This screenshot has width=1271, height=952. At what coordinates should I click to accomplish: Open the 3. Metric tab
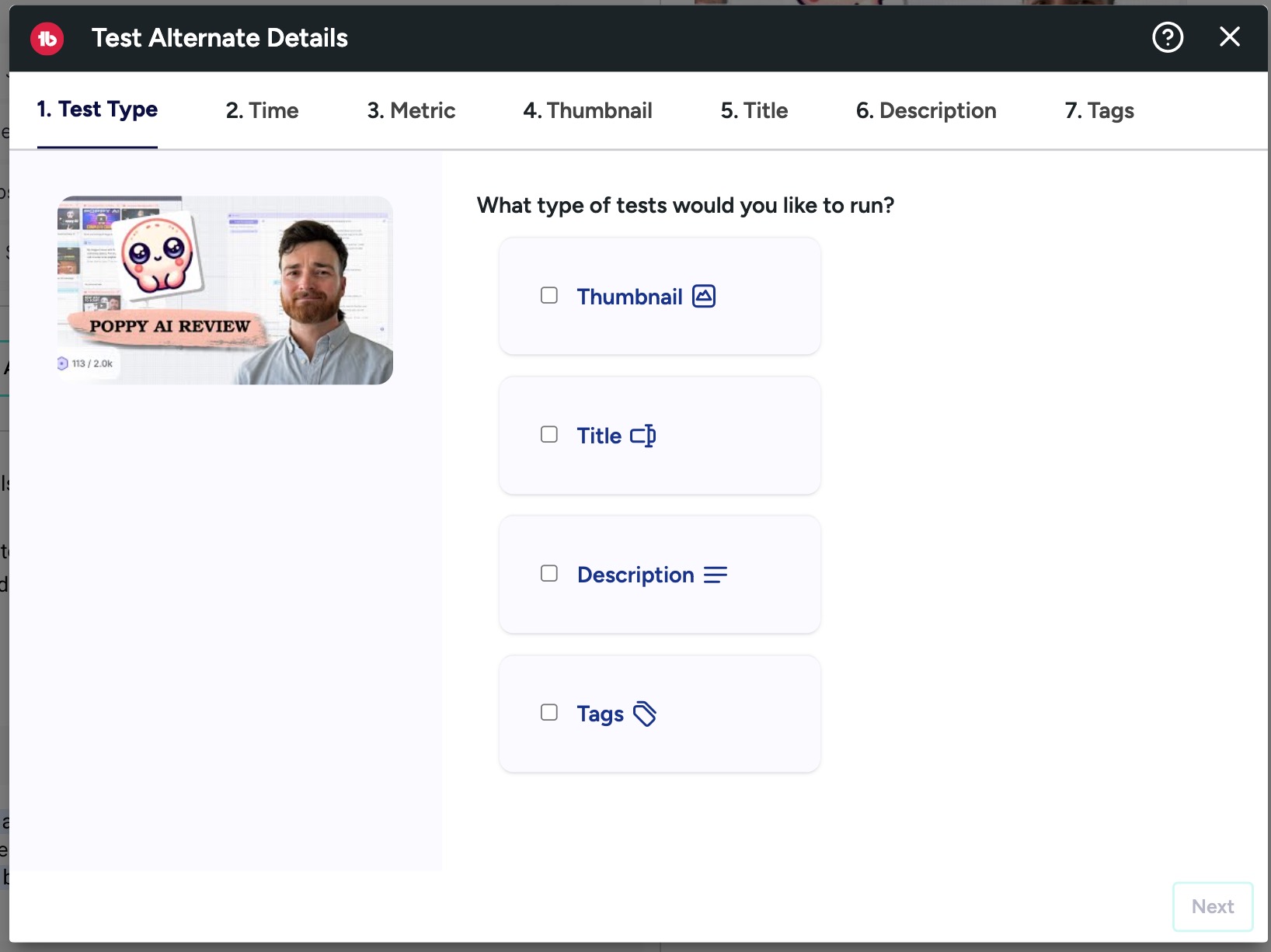(411, 110)
